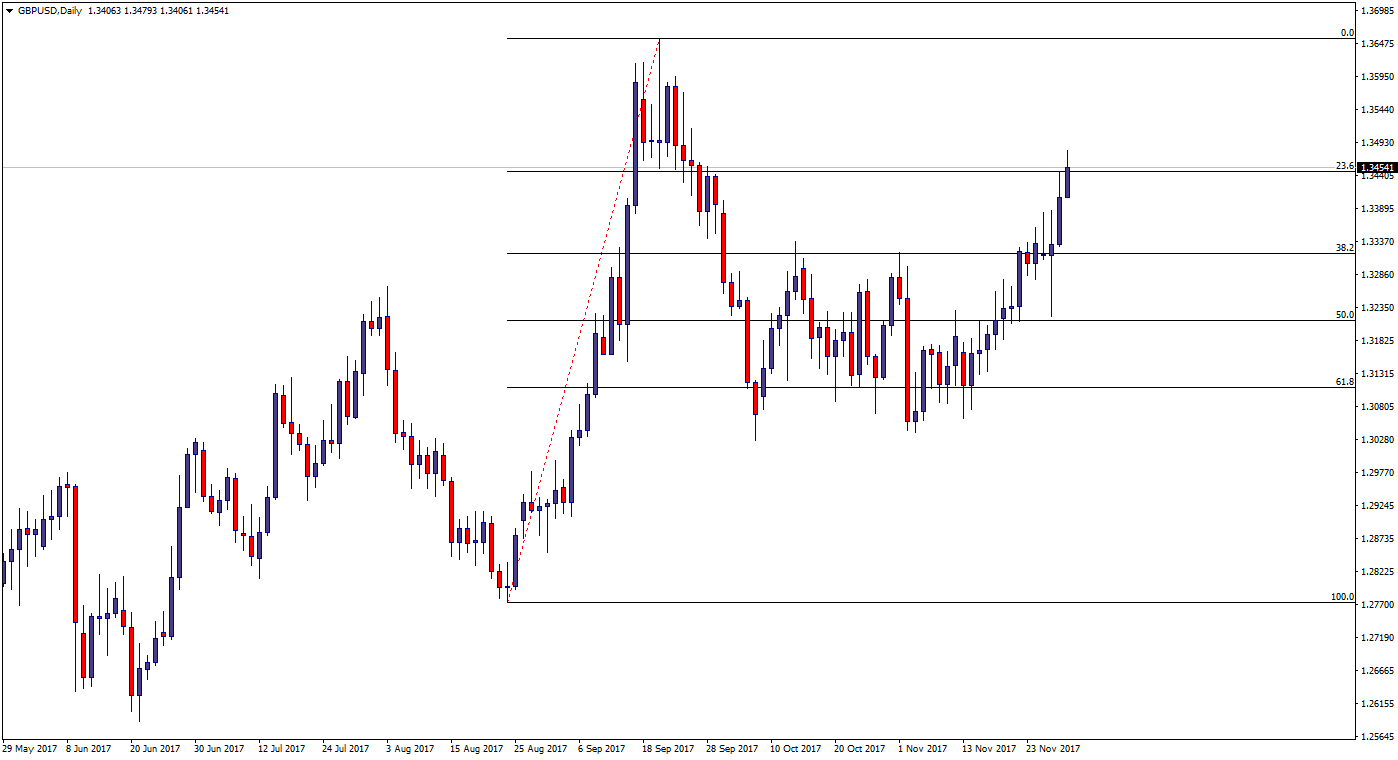1398x760 pixels.
Task: Click the 29 May 2017 date label
Action: click(29, 748)
